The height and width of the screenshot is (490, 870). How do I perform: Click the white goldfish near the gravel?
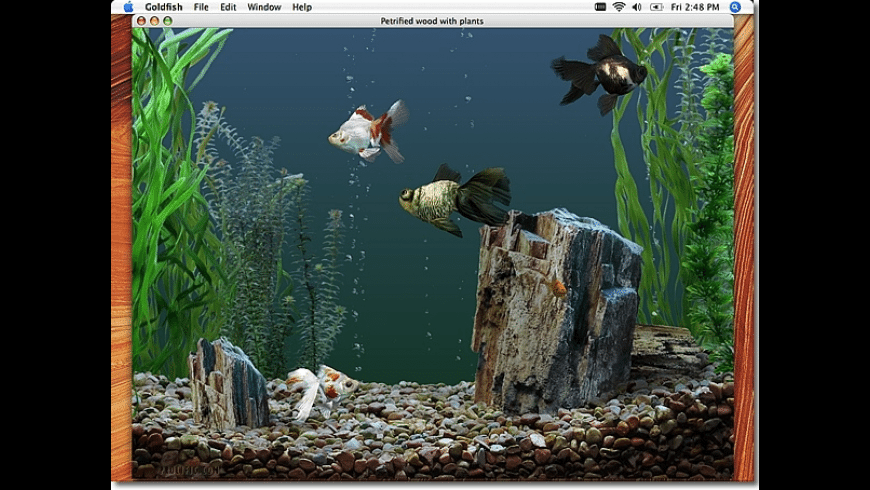[321, 391]
